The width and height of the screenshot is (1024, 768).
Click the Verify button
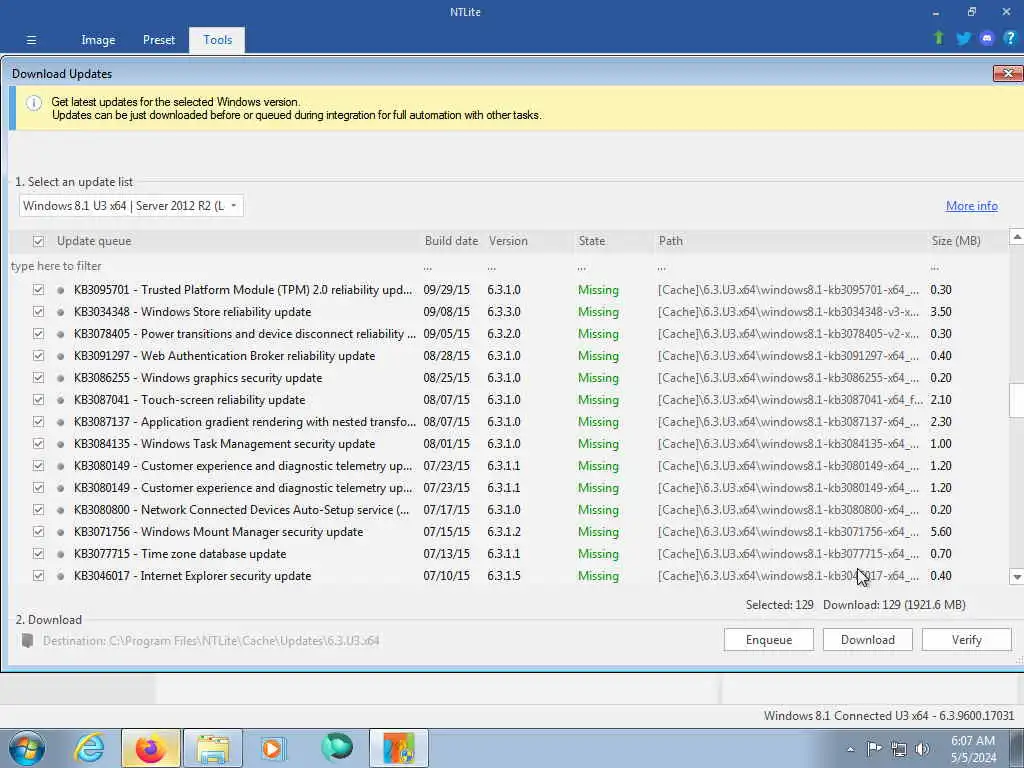click(967, 640)
